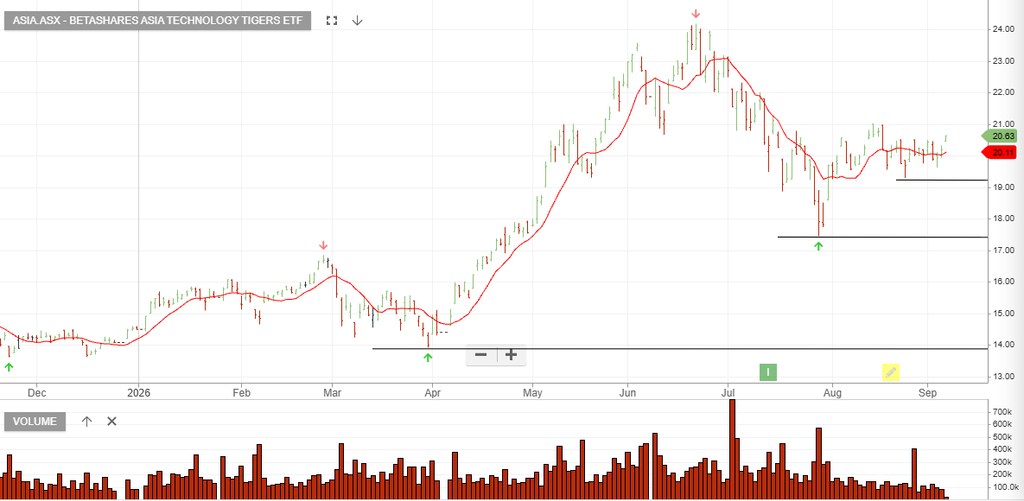This screenshot has width=1024, height=501.
Task: Select the green up-arrow signal before December
Action: (x=8, y=367)
